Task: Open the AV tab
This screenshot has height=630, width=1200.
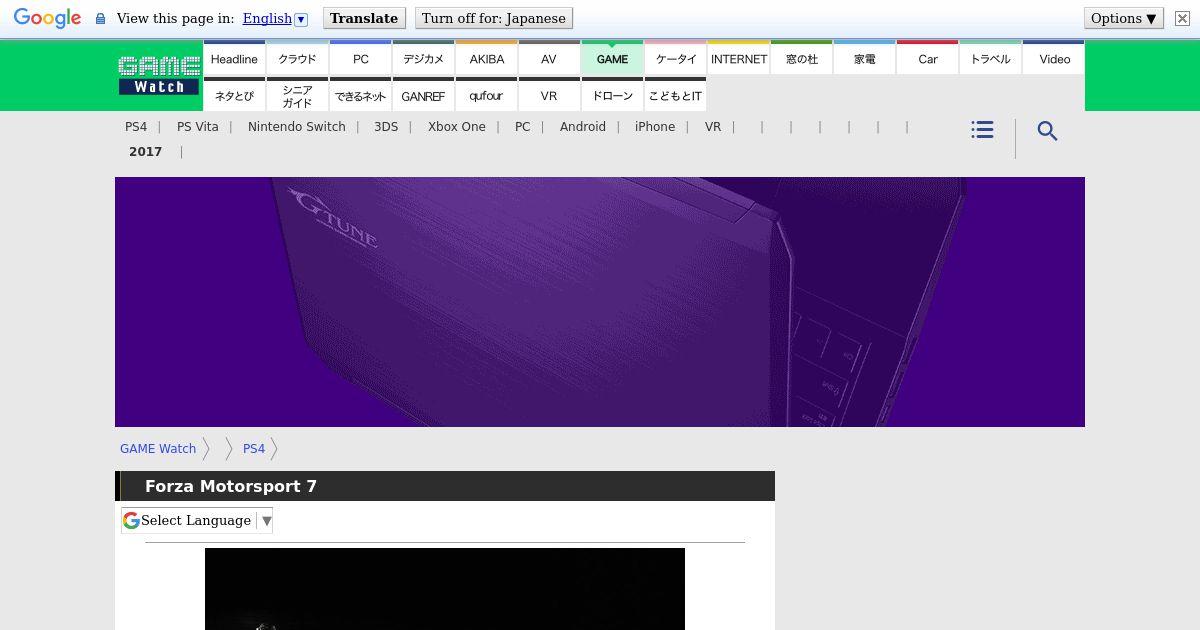Action: pyautogui.click(x=549, y=58)
